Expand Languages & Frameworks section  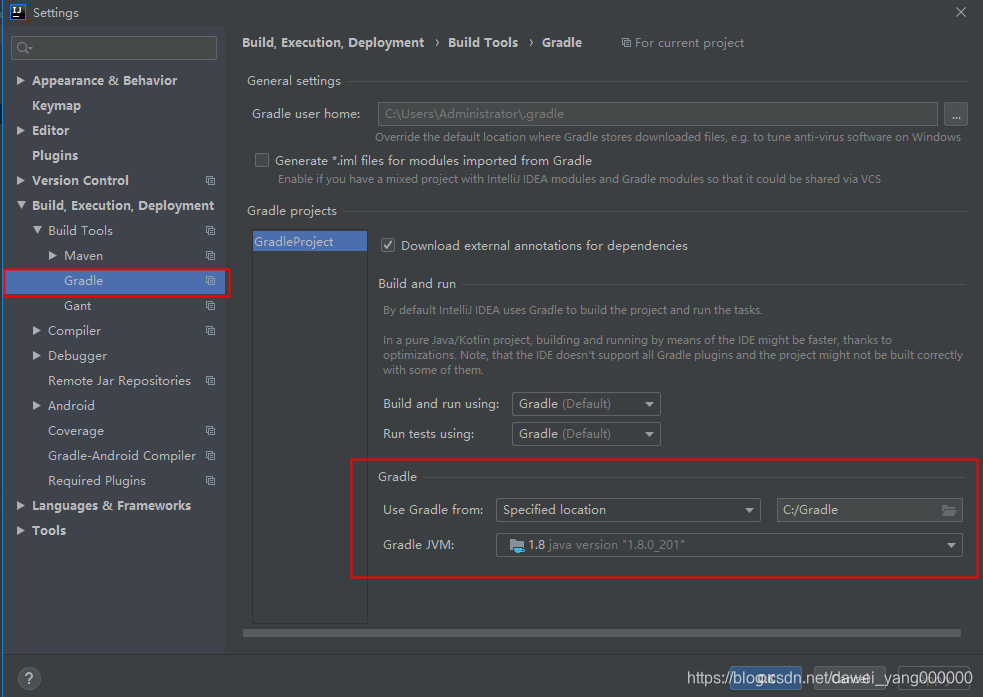[21, 505]
